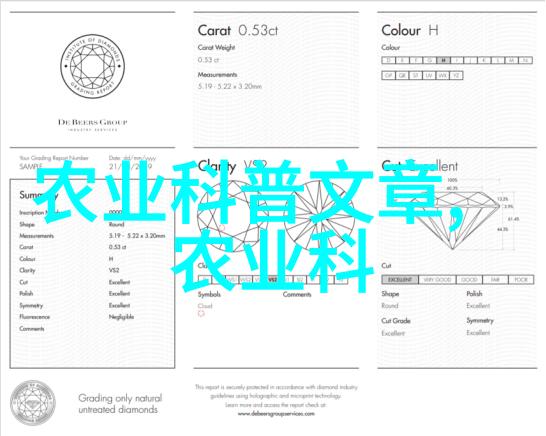Click the pavilion view clarity plot diagram
546x436 pixels.
click(x=319, y=216)
